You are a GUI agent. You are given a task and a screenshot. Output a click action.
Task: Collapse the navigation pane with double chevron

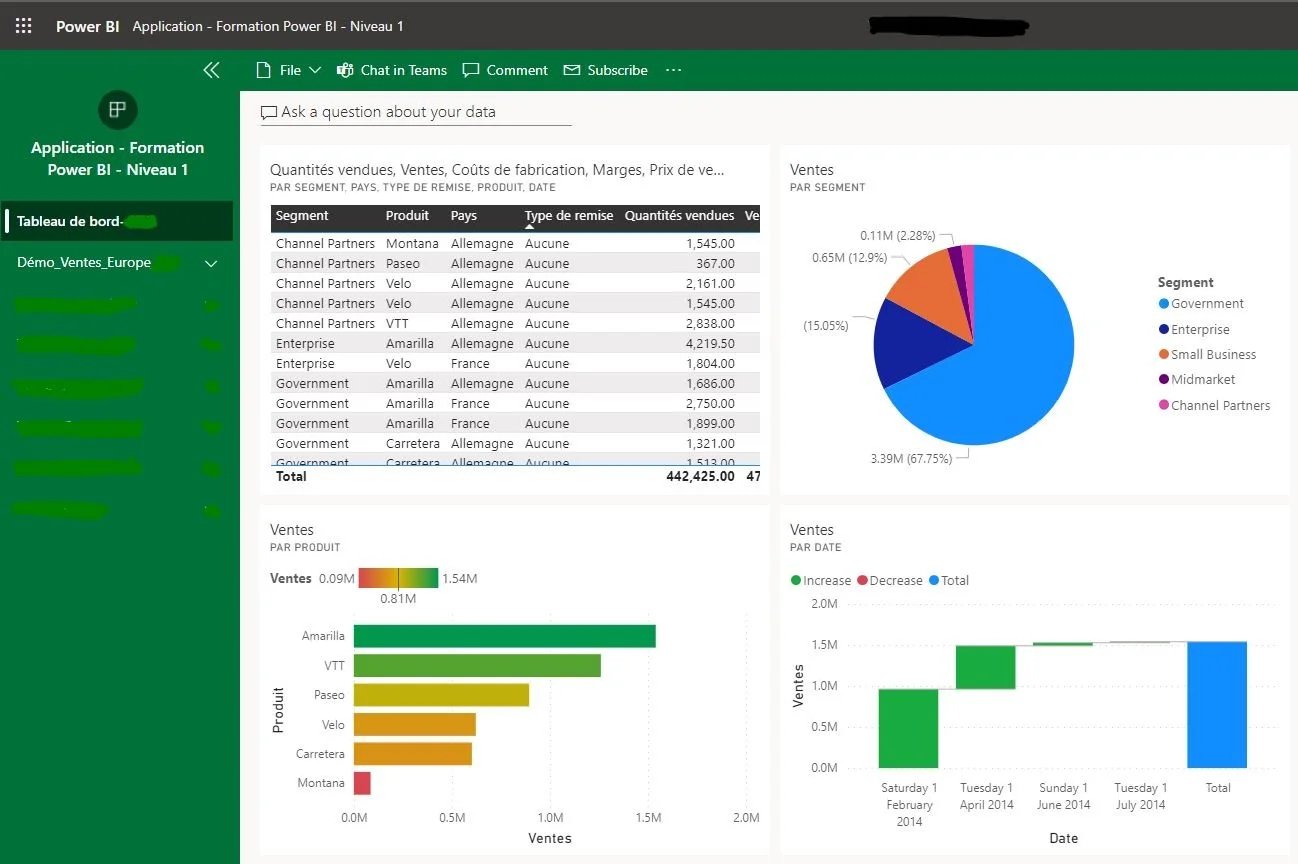coord(211,70)
